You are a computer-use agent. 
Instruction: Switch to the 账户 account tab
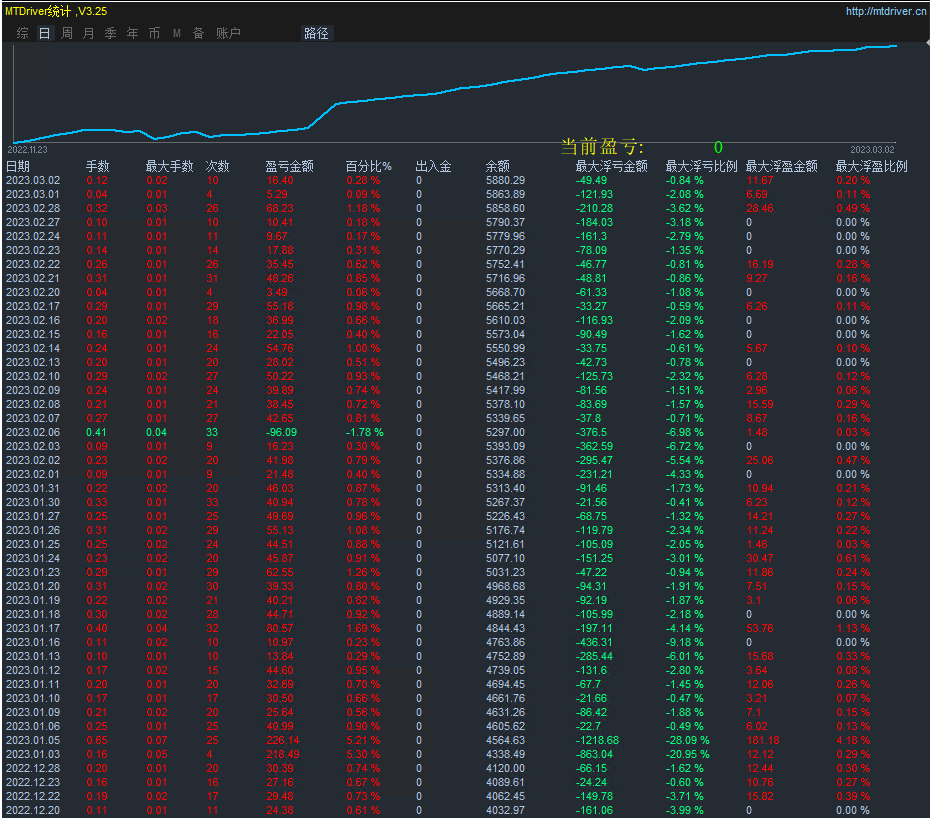tap(228, 33)
